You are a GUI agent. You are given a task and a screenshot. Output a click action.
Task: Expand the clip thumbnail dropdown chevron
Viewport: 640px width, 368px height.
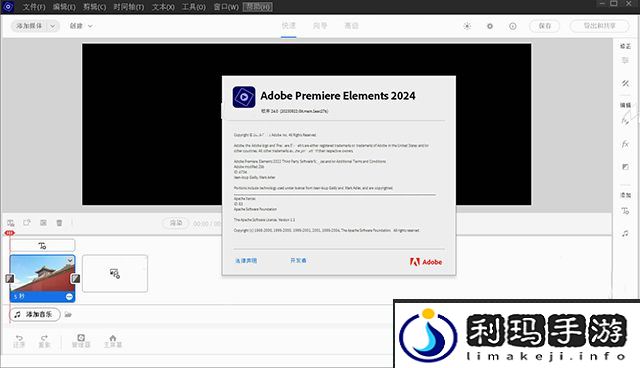click(70, 260)
